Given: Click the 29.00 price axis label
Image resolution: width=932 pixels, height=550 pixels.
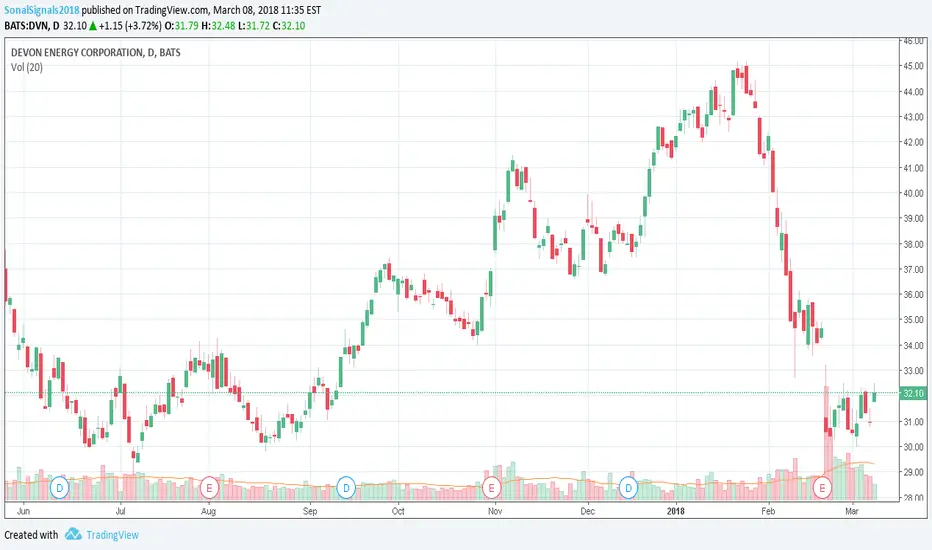Looking at the screenshot, I should (x=914, y=472).
